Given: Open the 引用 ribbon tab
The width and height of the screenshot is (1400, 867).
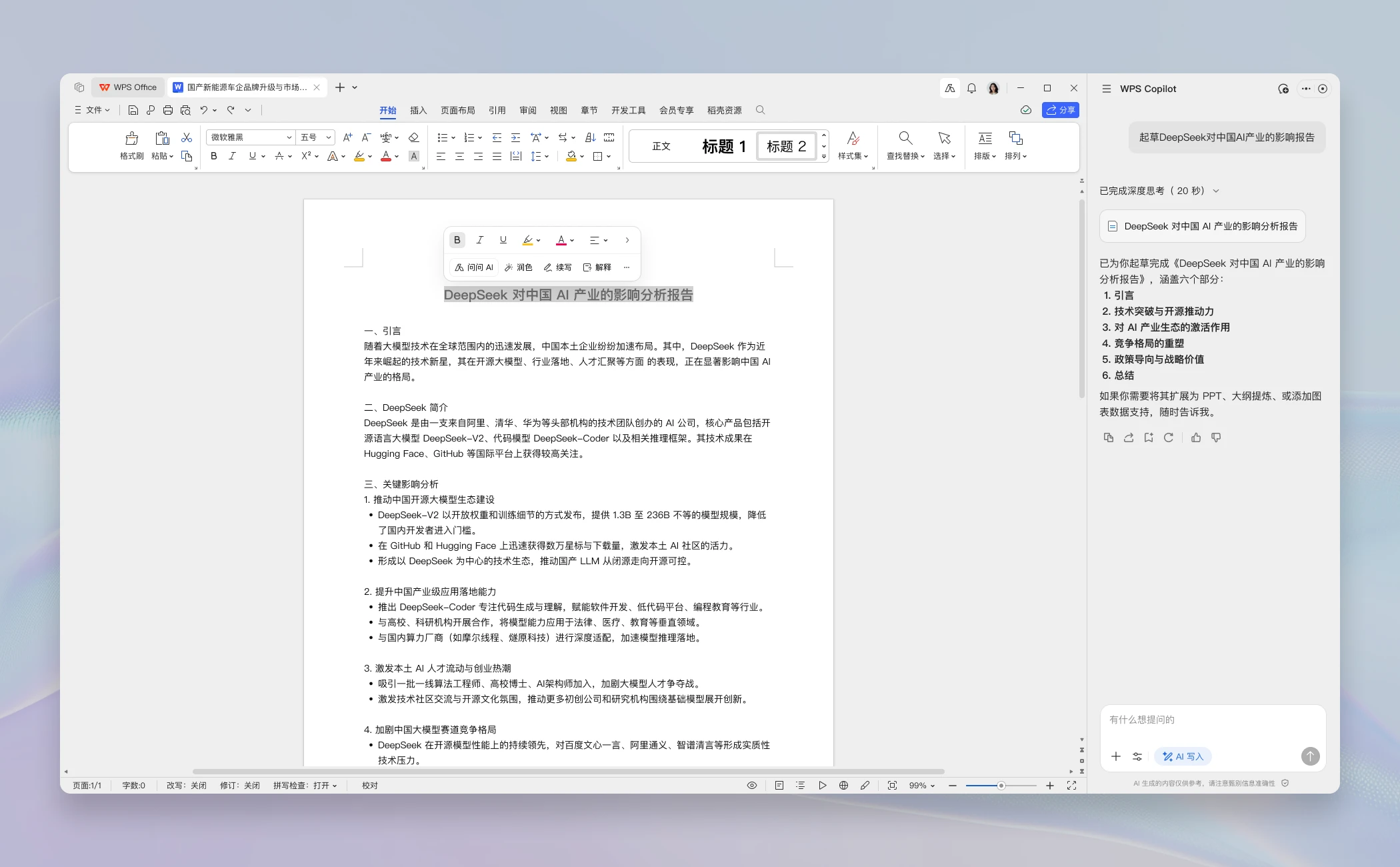Looking at the screenshot, I should click(x=497, y=110).
